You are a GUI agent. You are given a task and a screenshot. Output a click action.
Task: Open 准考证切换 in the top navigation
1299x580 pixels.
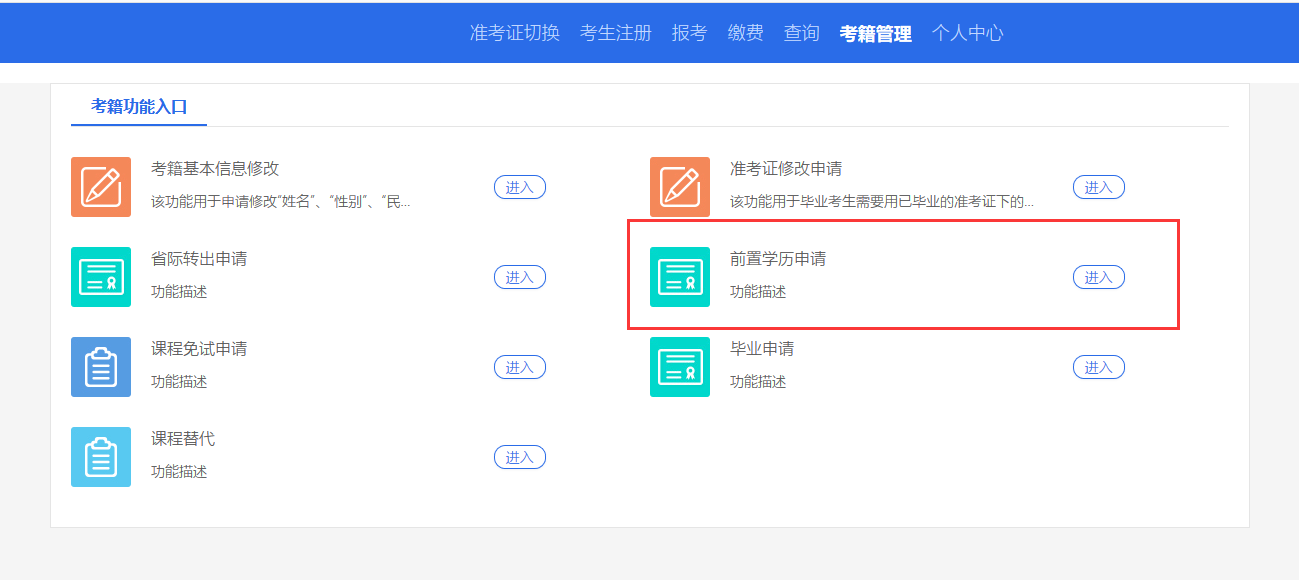(x=513, y=32)
